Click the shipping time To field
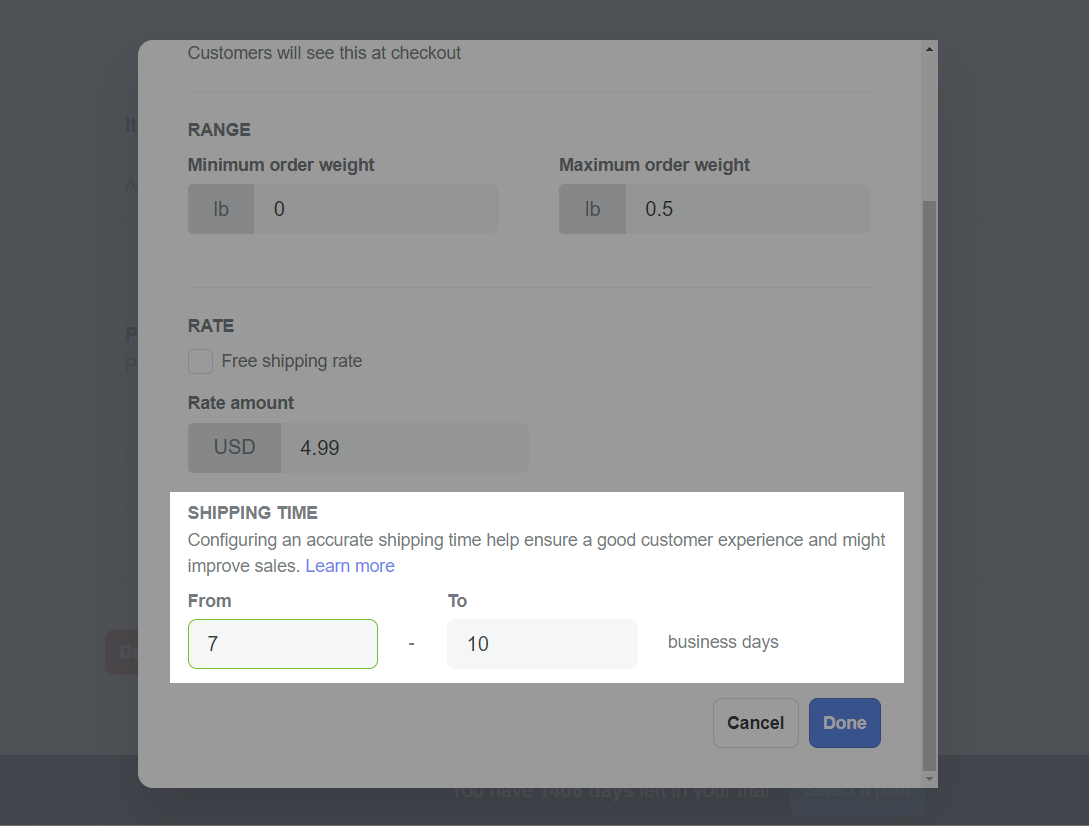This screenshot has width=1089, height=826. [542, 644]
